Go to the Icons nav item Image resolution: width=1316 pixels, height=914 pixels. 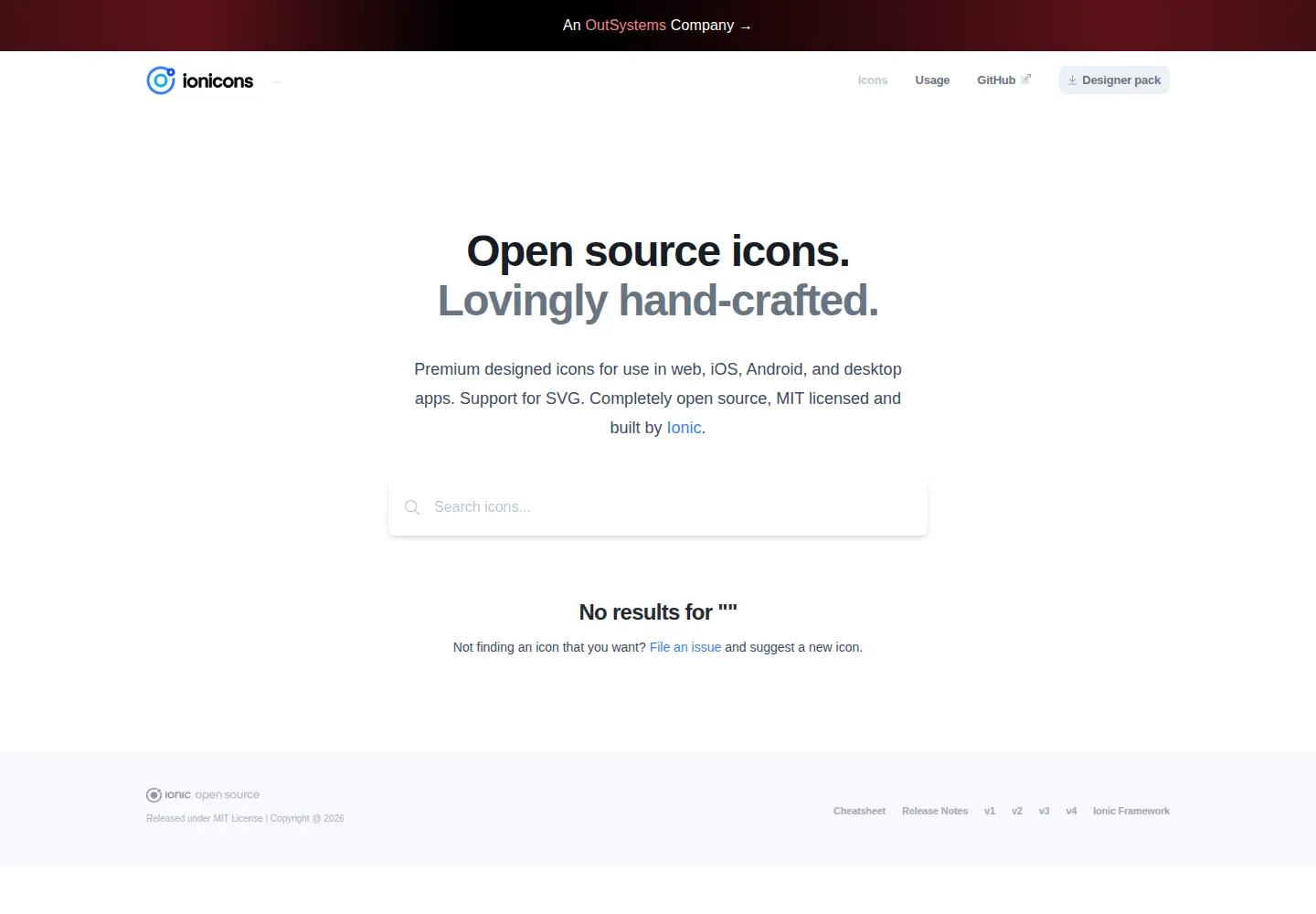(x=873, y=80)
